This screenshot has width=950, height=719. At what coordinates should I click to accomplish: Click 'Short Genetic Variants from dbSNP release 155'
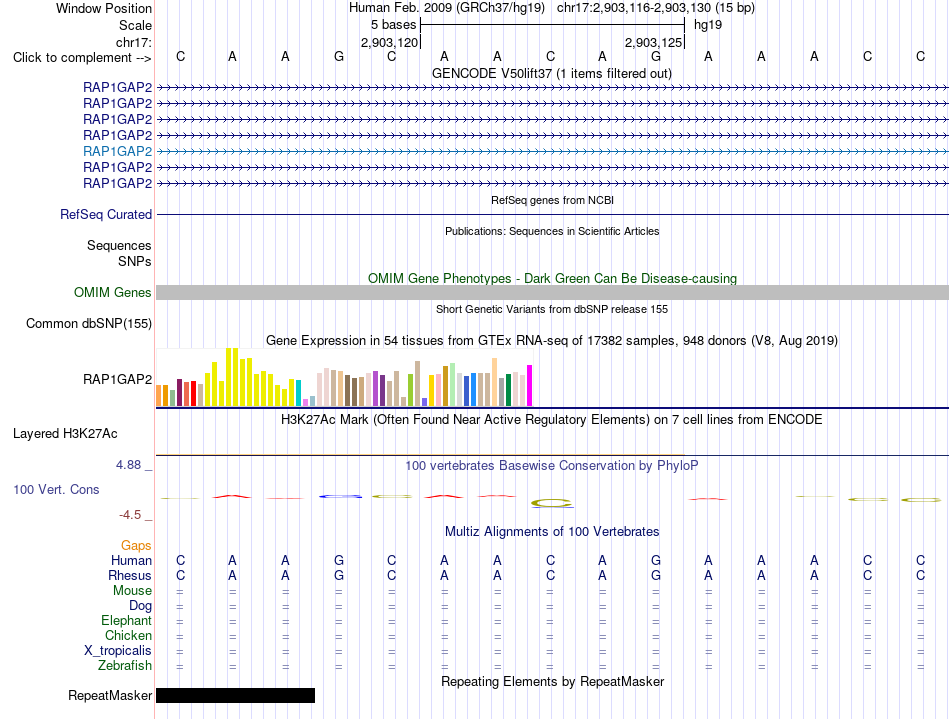[x=552, y=309]
